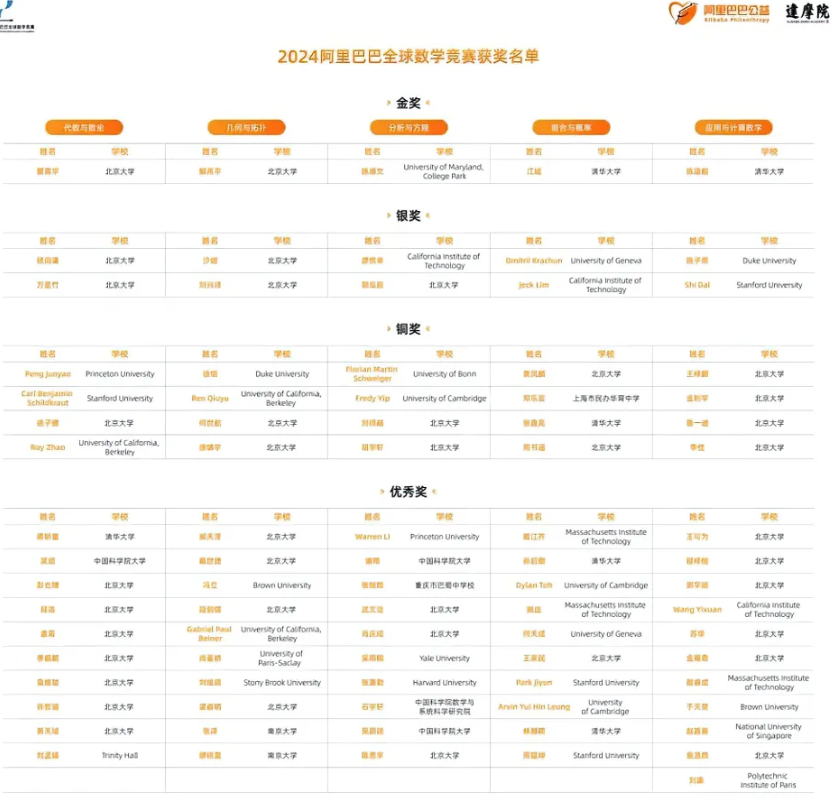
Task: Select the 分析与方程 category pill
Action: pyautogui.click(x=409, y=127)
